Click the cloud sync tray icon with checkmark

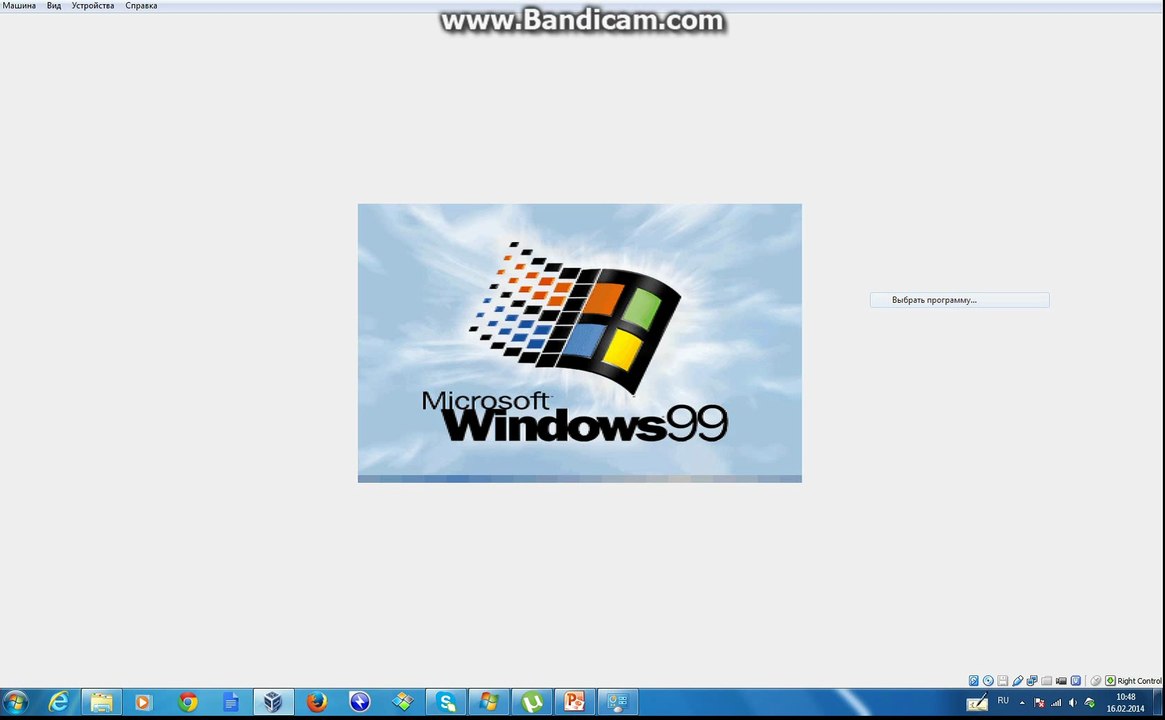[1090, 703]
